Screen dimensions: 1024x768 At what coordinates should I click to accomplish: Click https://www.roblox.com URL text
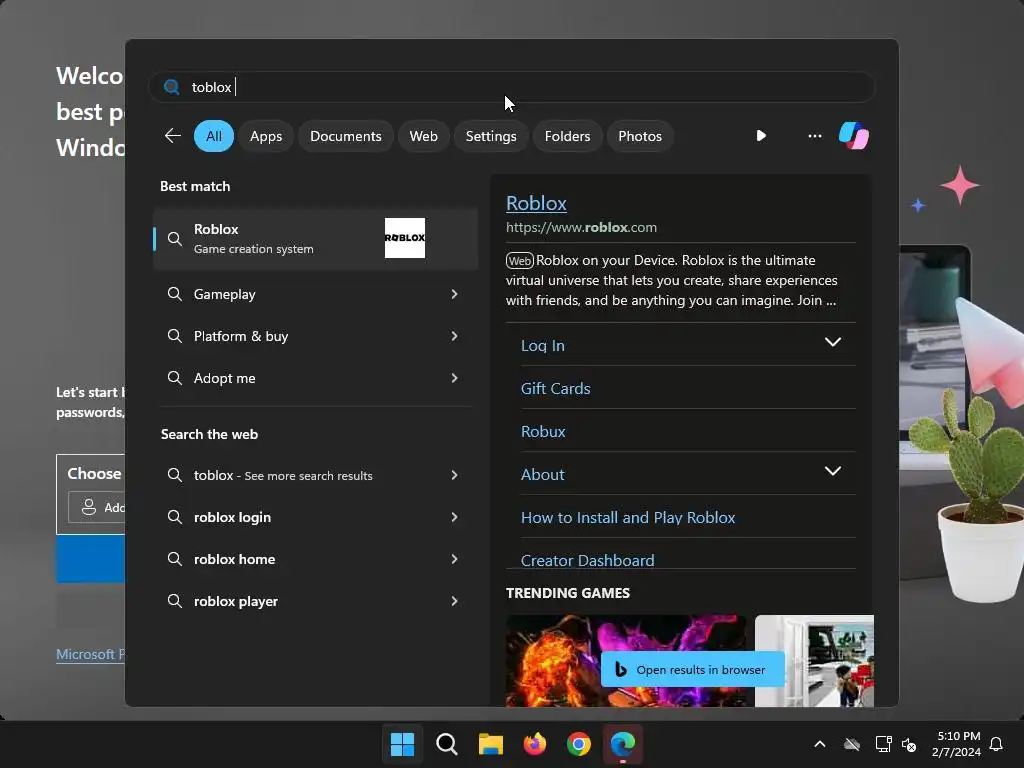point(581,227)
